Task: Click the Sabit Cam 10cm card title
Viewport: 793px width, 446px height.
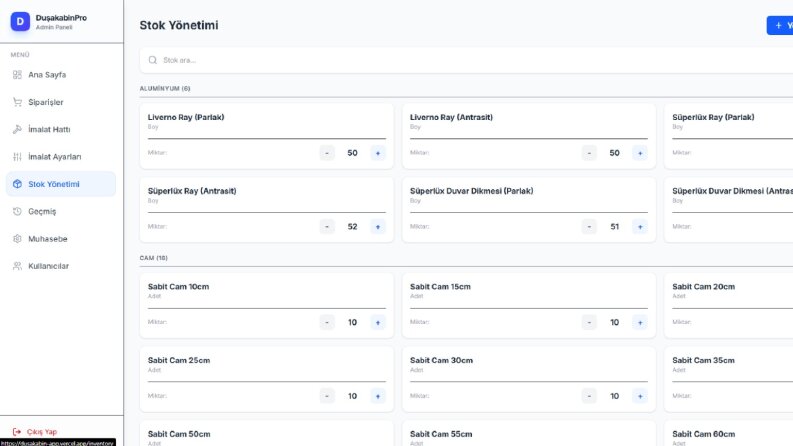Action: 179,286
